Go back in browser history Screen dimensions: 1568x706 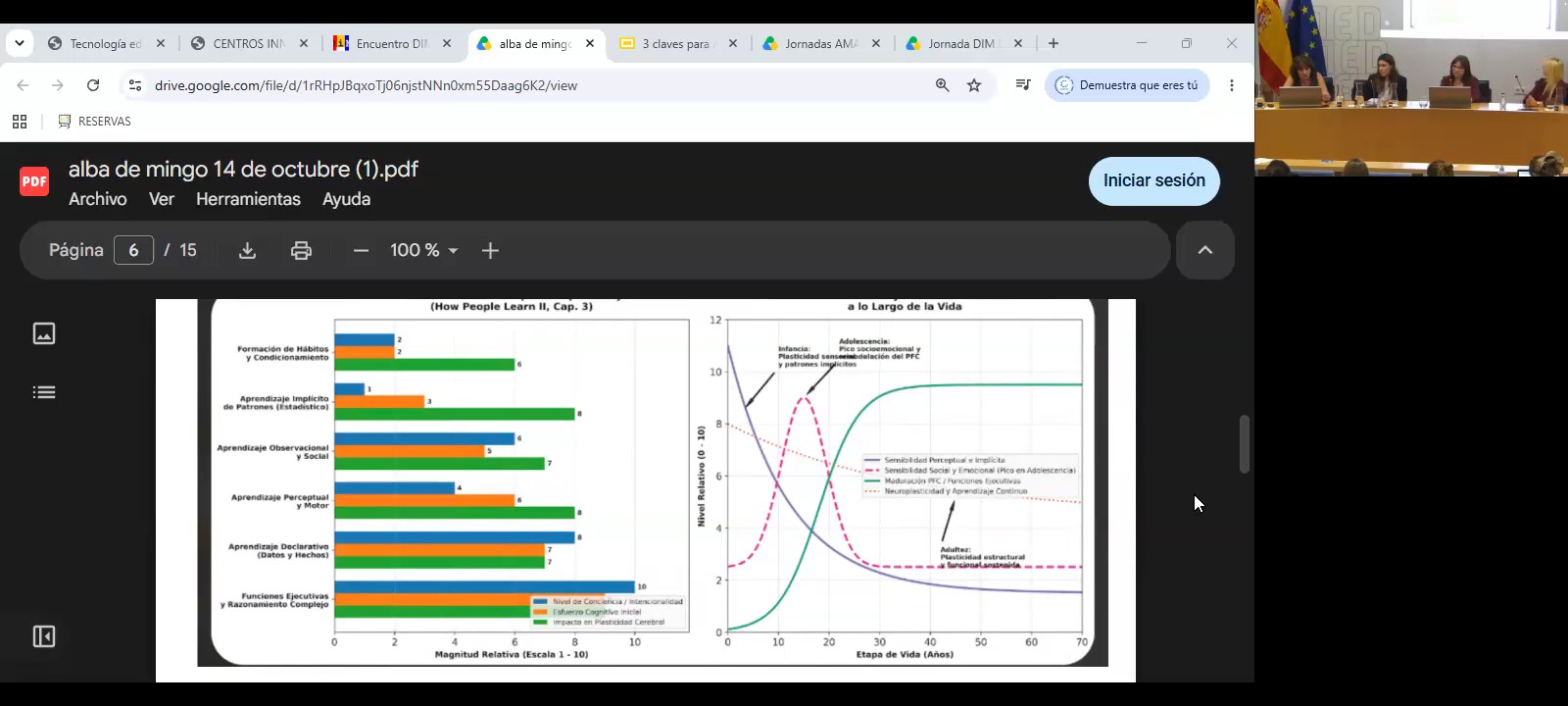pyautogui.click(x=23, y=85)
